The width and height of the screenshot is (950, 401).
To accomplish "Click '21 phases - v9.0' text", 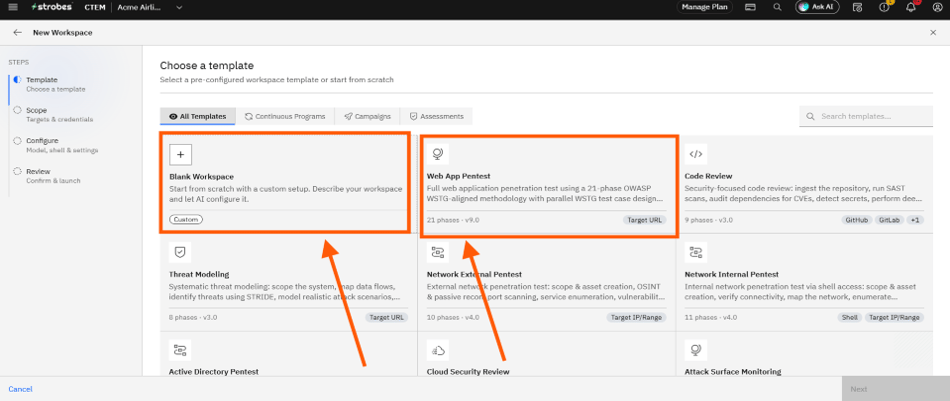I will [453, 220].
